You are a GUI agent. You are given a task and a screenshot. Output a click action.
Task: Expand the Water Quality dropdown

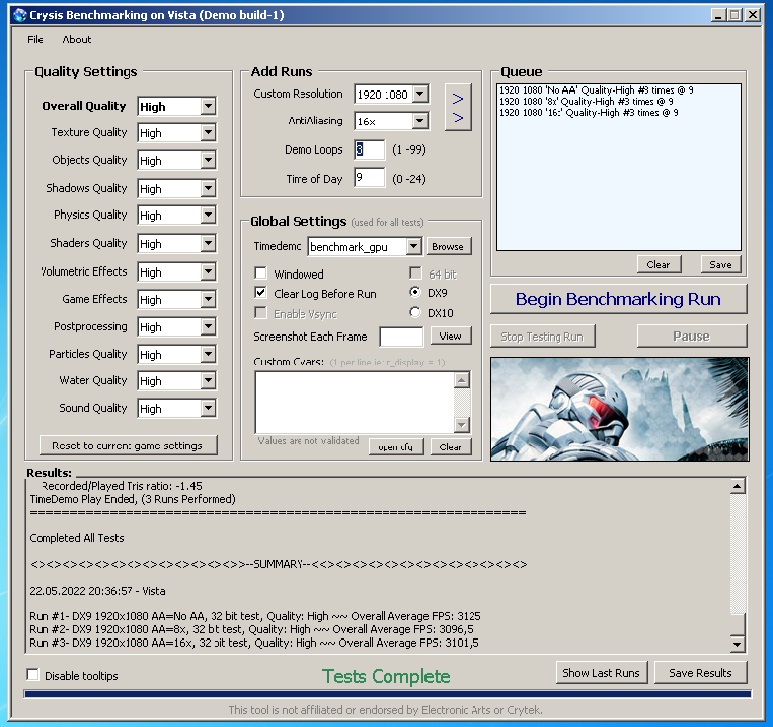(x=209, y=381)
